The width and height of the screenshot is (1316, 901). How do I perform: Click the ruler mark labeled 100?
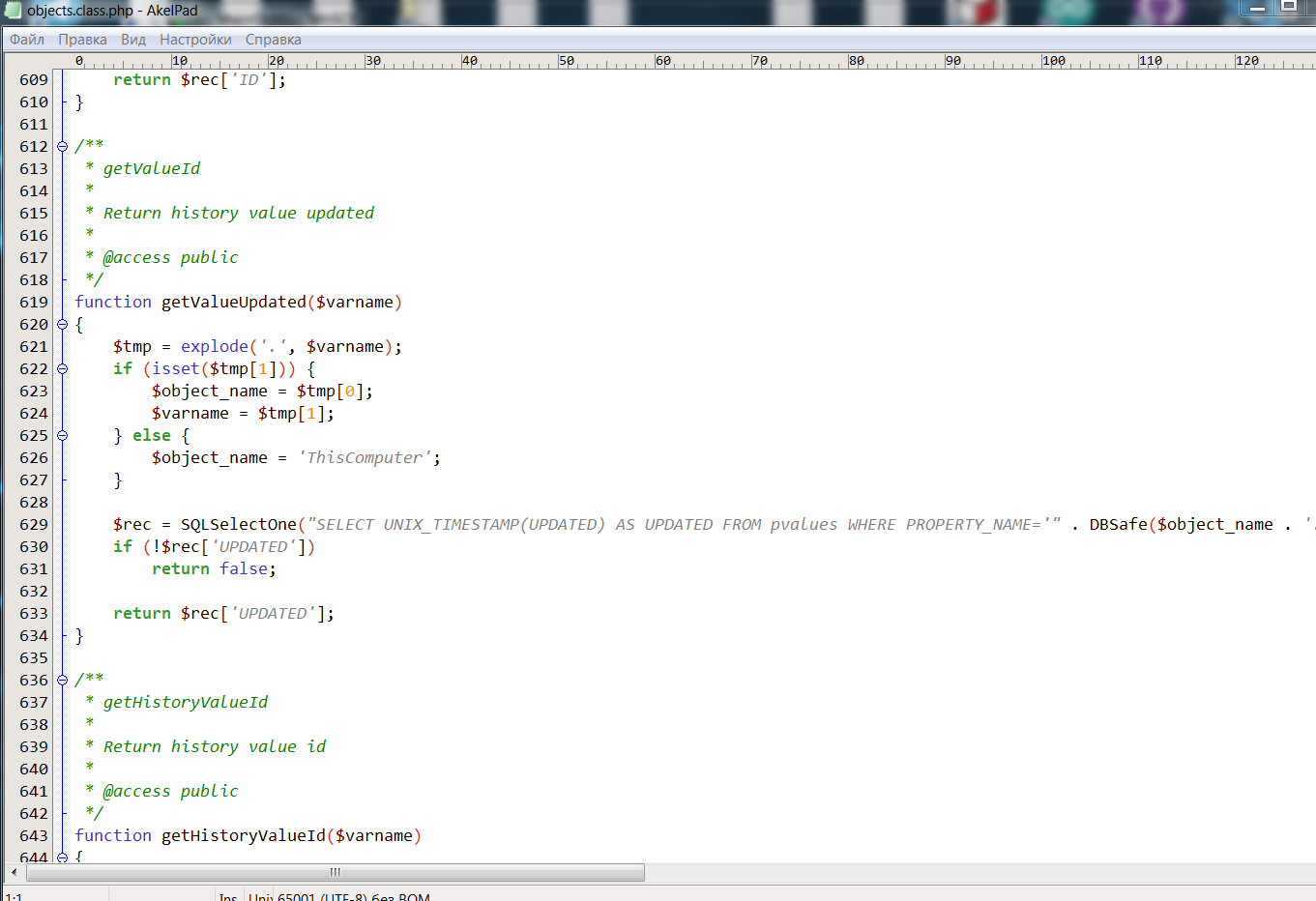1053,60
